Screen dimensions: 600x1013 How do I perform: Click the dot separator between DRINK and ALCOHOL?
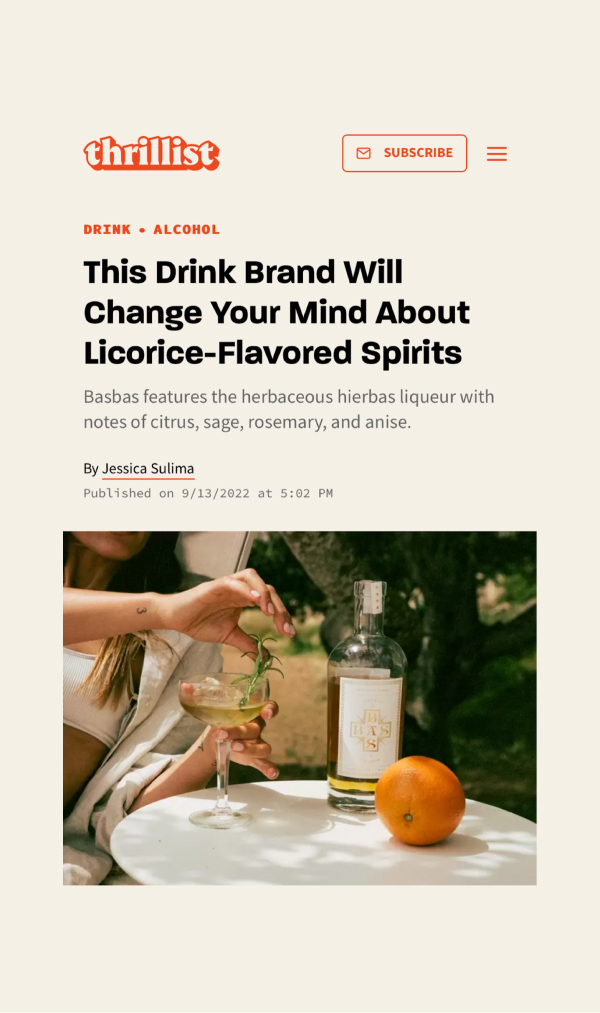(x=142, y=230)
